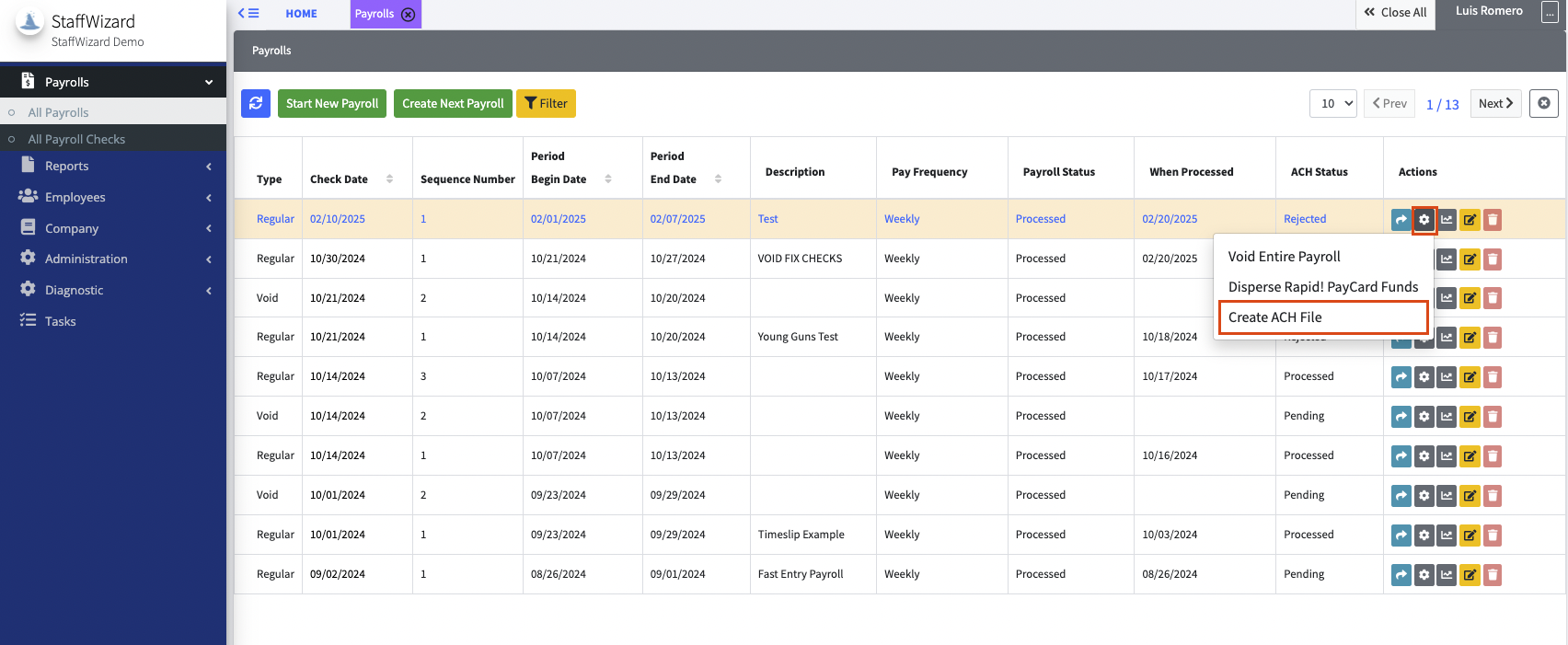The height and width of the screenshot is (645, 1568).
Task: Click the Rejected ACH status link
Action: point(1305,219)
